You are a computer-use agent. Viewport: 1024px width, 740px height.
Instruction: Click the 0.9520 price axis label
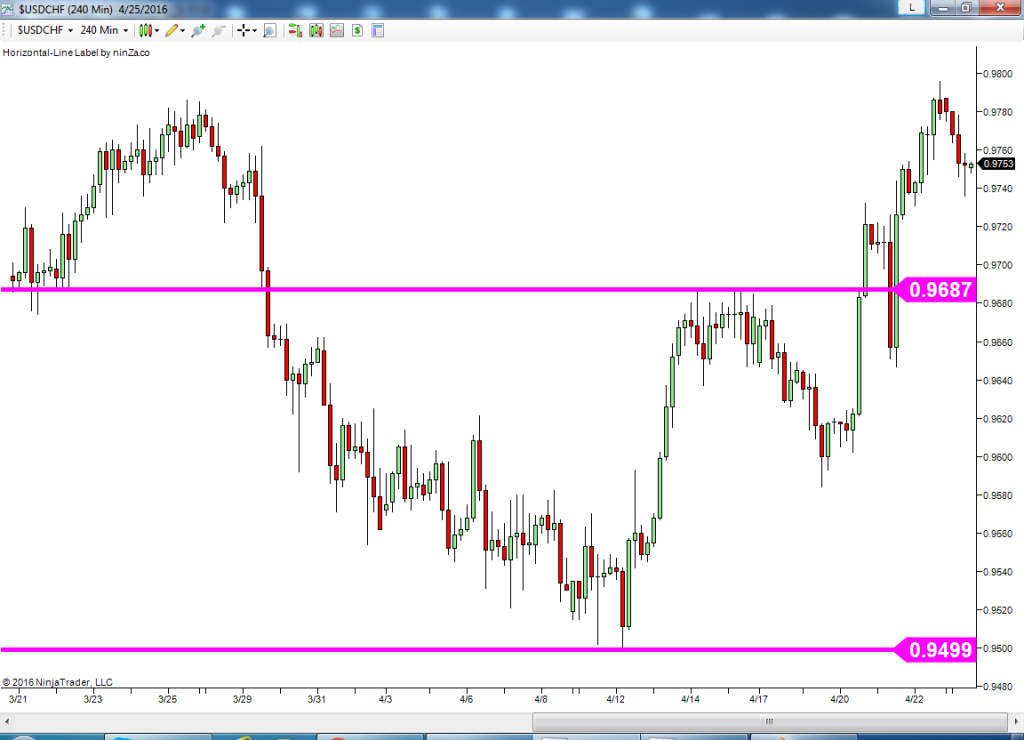point(998,611)
